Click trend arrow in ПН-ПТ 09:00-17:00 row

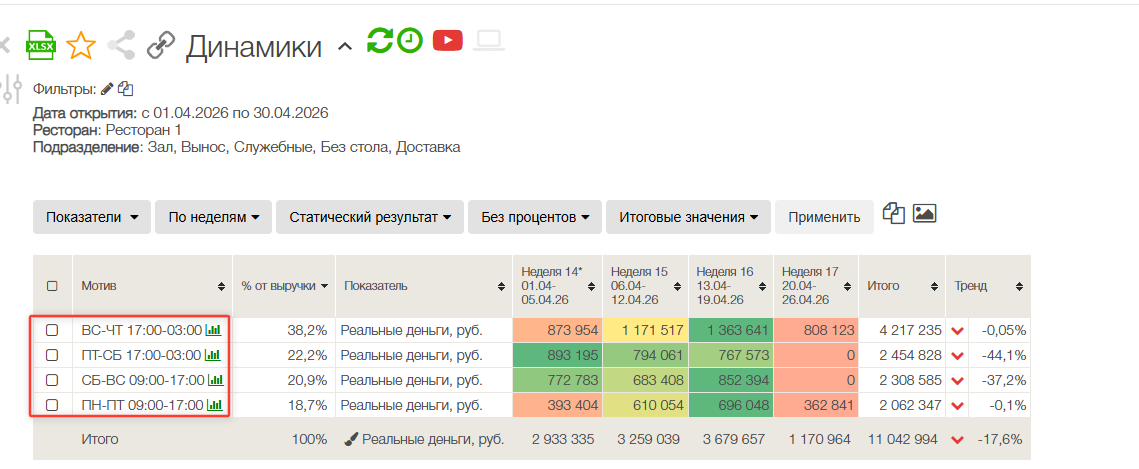pos(957,406)
